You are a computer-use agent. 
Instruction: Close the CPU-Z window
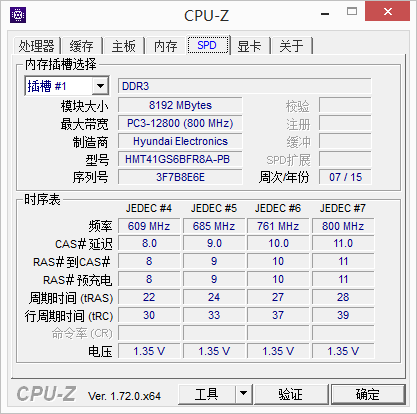(388, 12)
